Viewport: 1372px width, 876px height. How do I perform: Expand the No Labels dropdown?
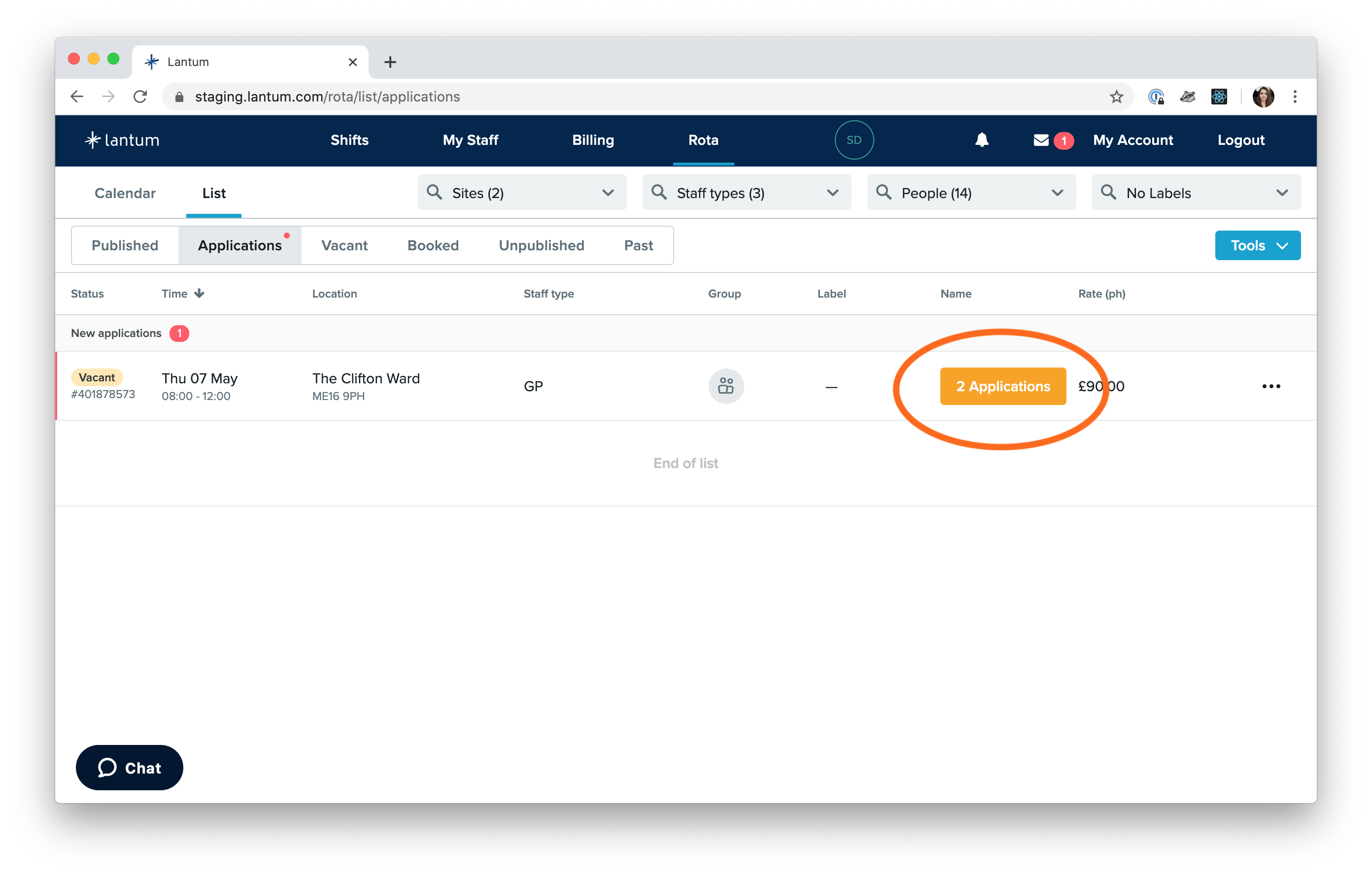click(1196, 193)
